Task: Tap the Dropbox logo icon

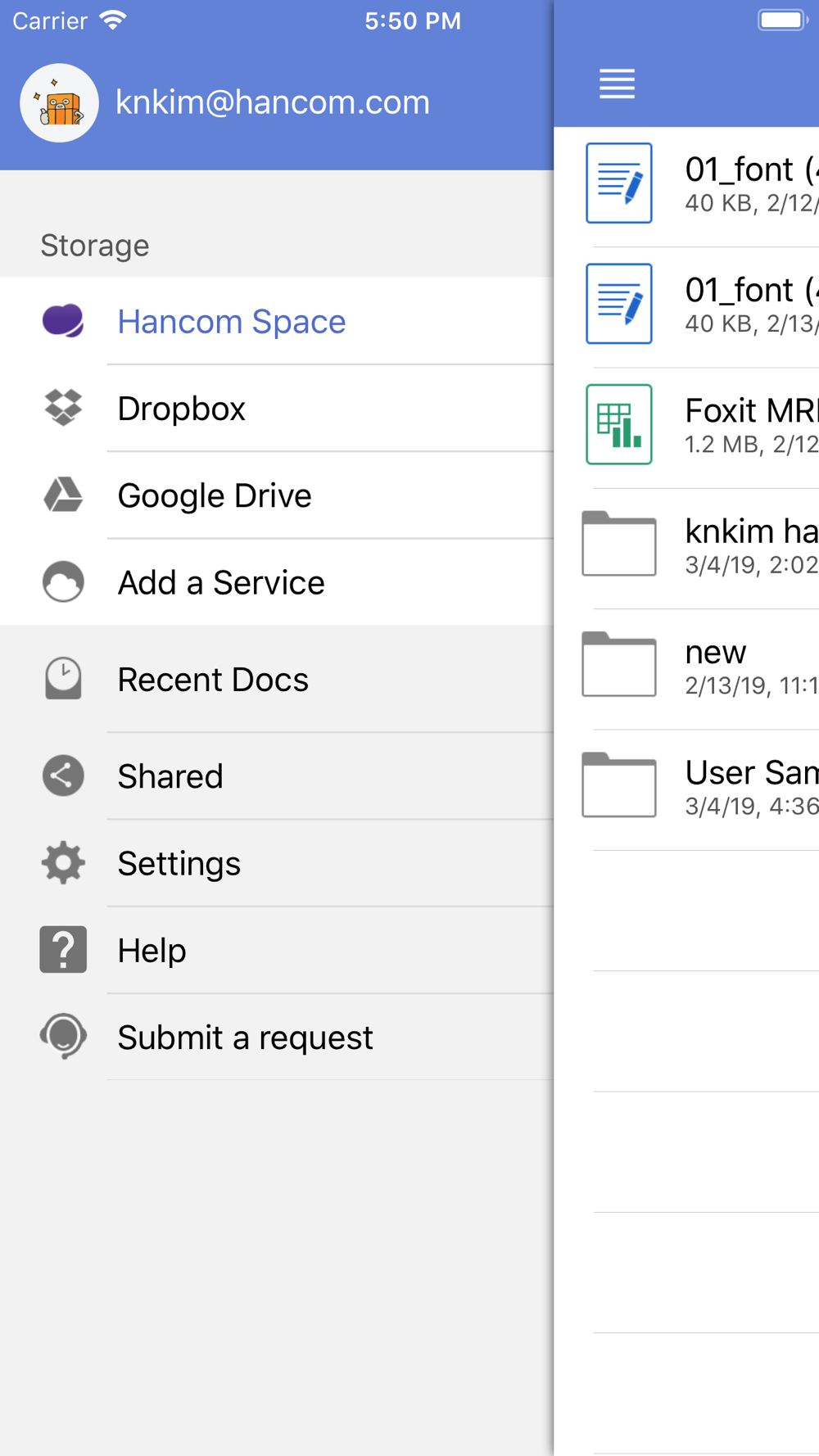Action: [63, 408]
